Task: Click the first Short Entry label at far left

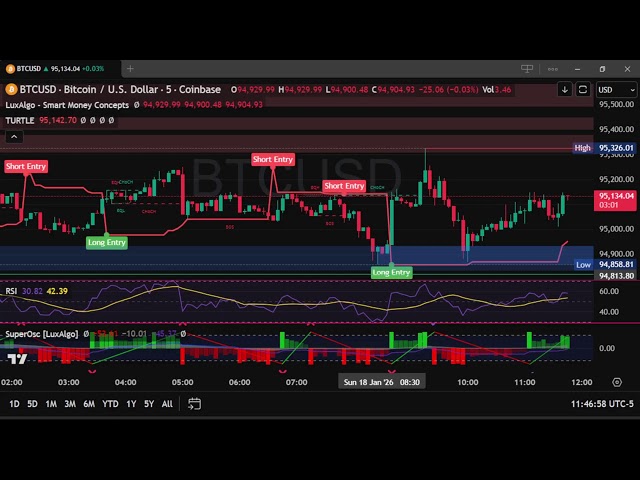Action: (x=26, y=167)
